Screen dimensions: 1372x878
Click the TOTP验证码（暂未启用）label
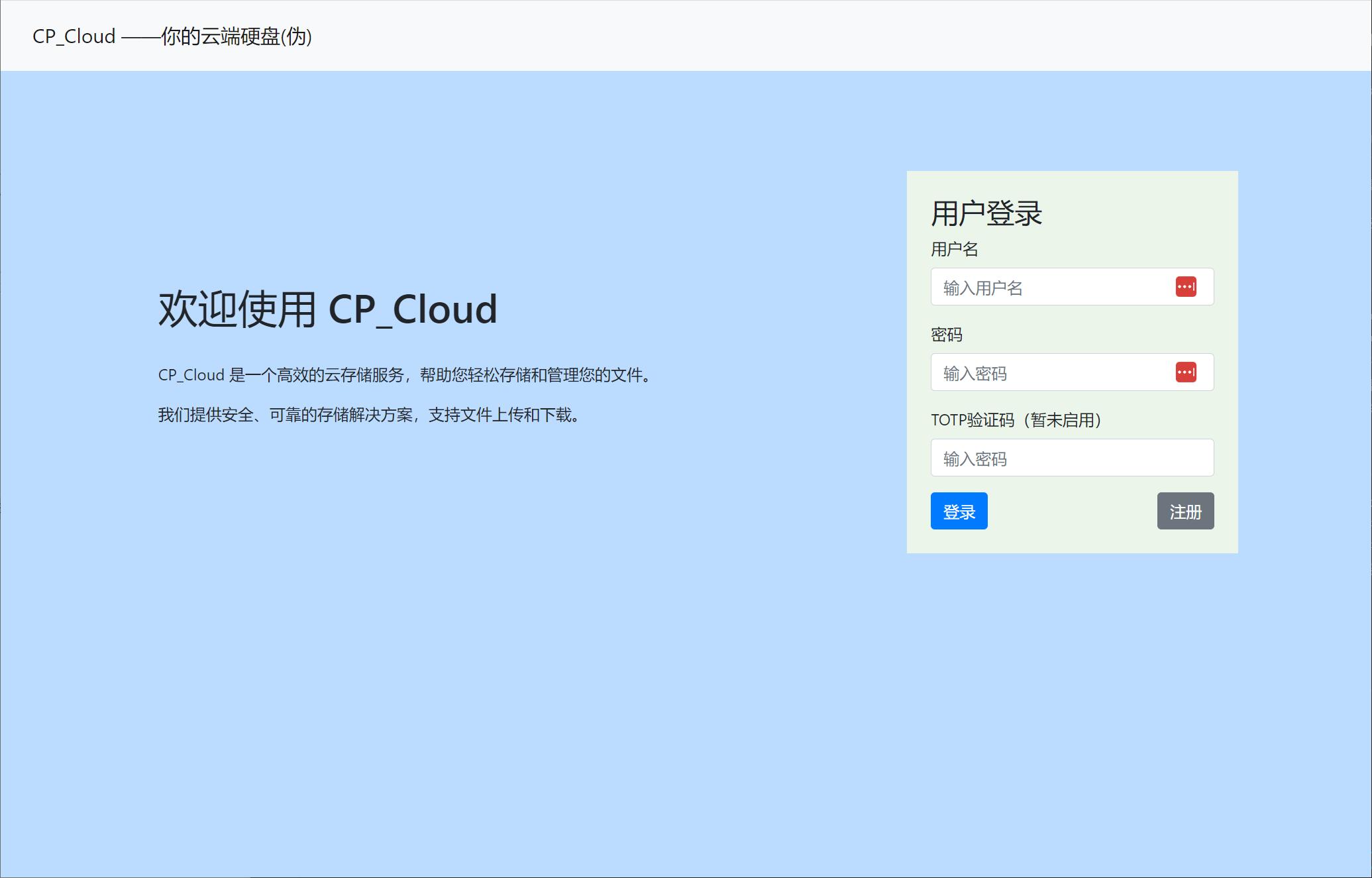point(1016,421)
